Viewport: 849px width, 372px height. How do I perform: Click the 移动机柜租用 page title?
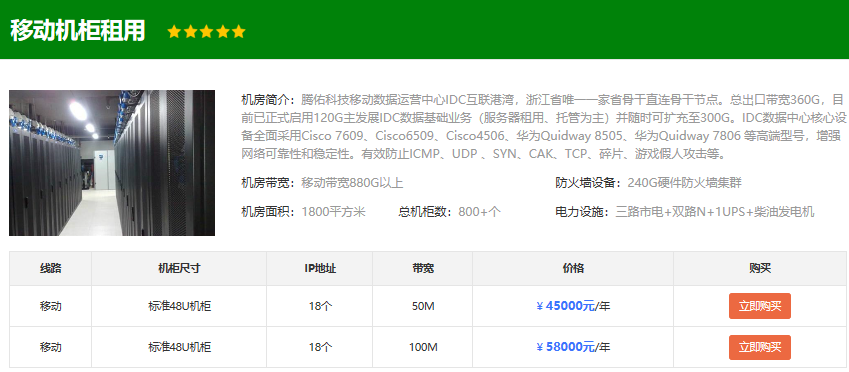click(x=78, y=30)
